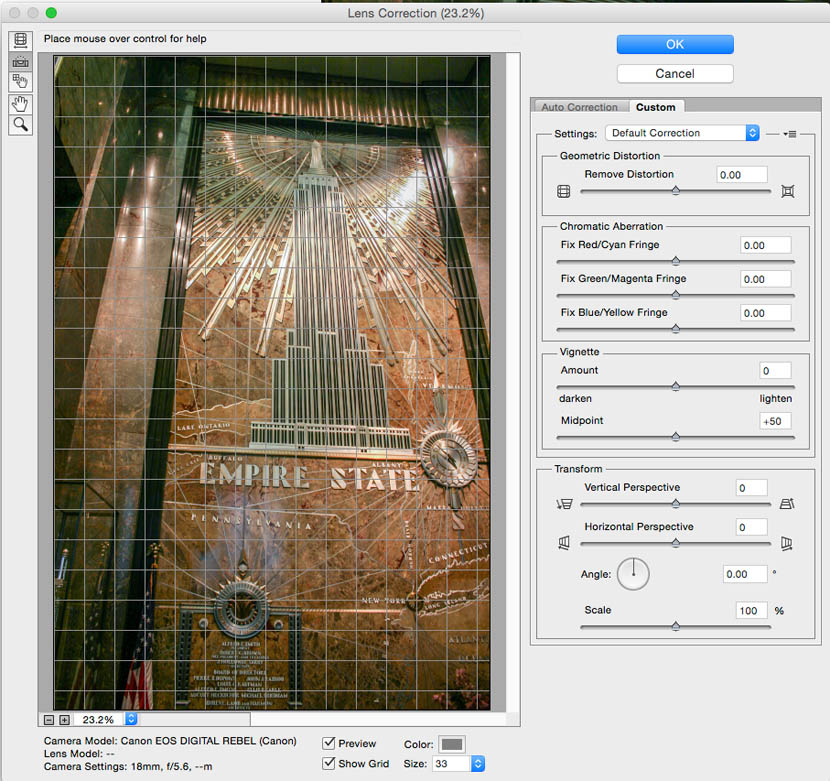This screenshot has height=781, width=830.
Task: Click the Vertical Perspective value field
Action: point(751,488)
